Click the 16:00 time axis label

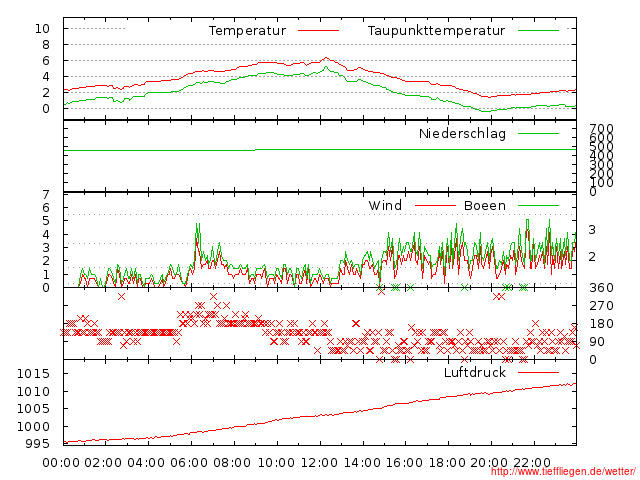[x=404, y=463]
